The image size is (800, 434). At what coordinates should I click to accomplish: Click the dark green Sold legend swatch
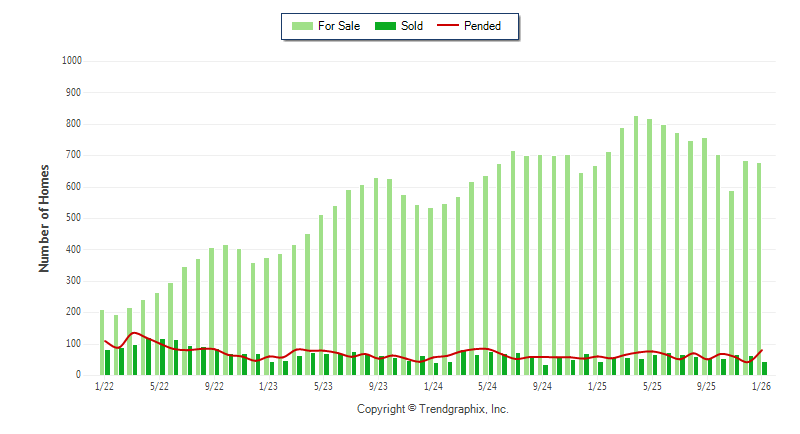point(384,26)
